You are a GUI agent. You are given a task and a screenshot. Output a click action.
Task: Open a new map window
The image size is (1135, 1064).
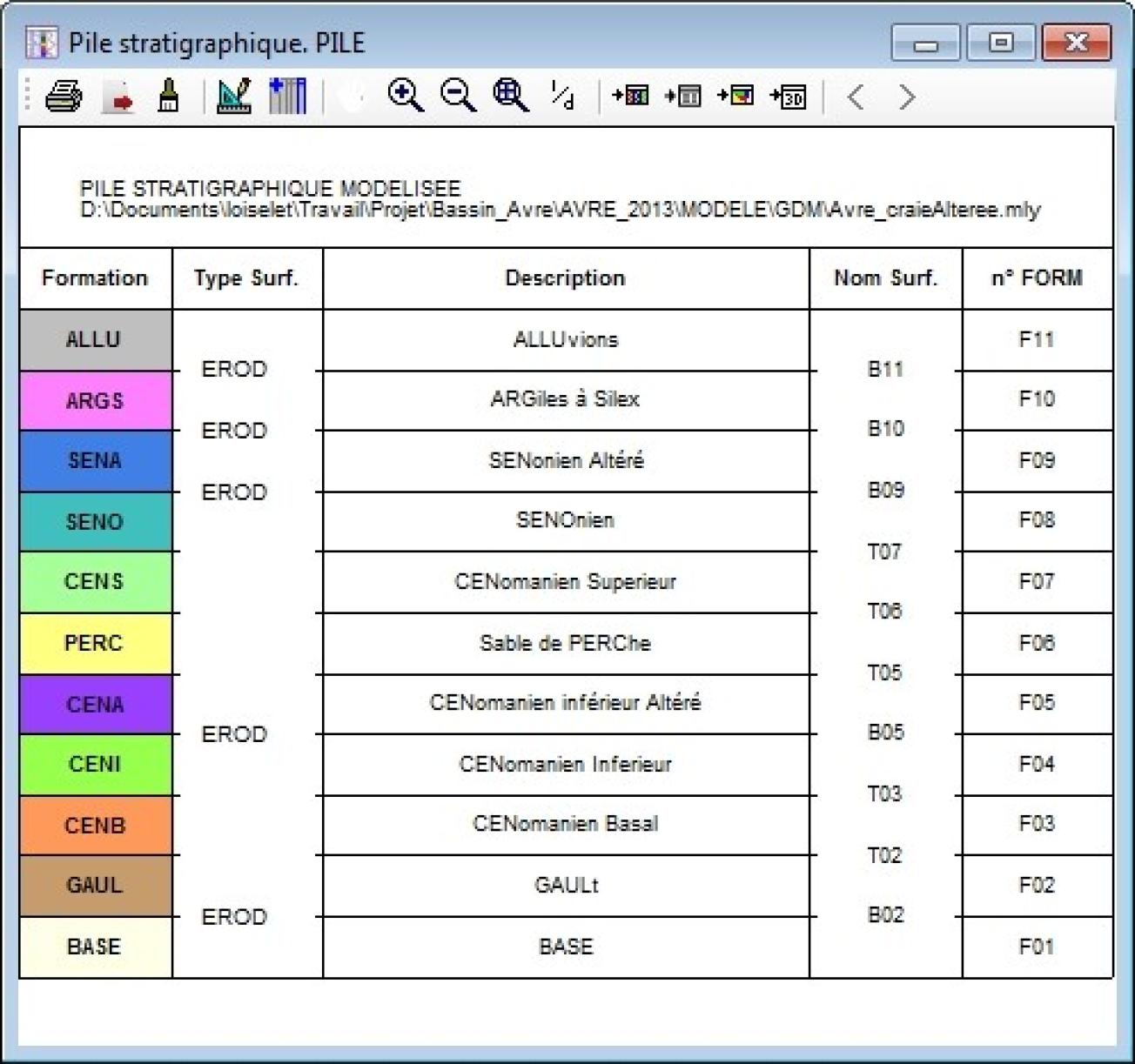point(632,97)
